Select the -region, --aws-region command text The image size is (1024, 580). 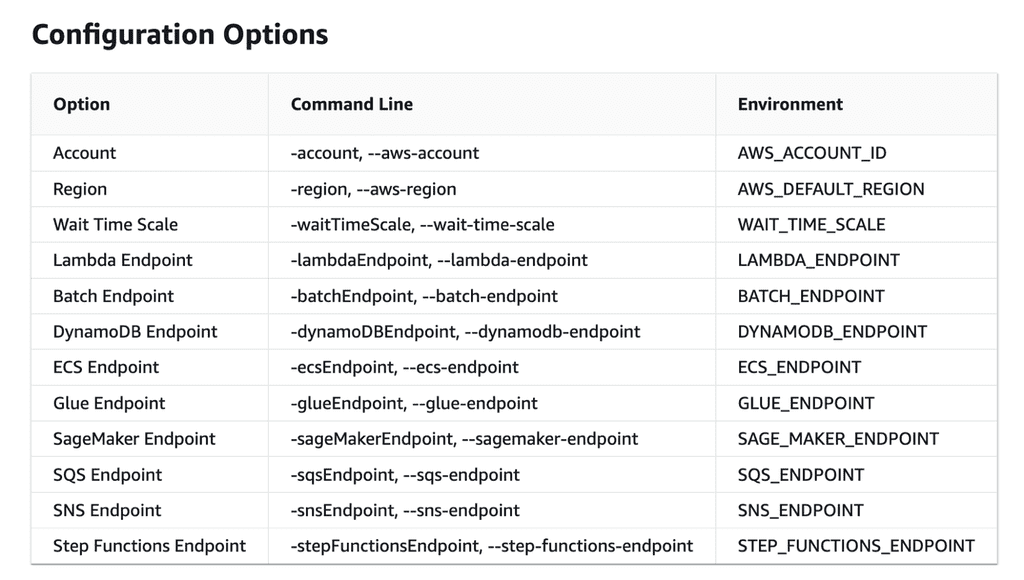click(374, 189)
